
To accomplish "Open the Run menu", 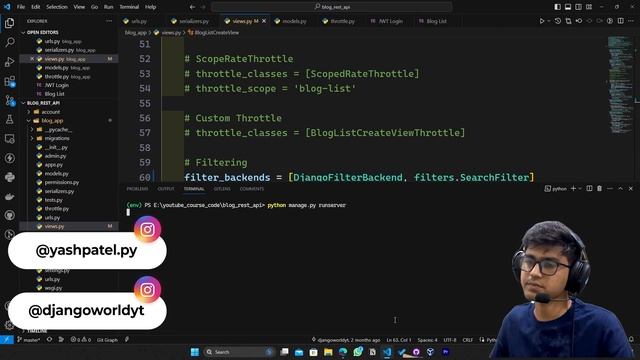I will 108,7.
